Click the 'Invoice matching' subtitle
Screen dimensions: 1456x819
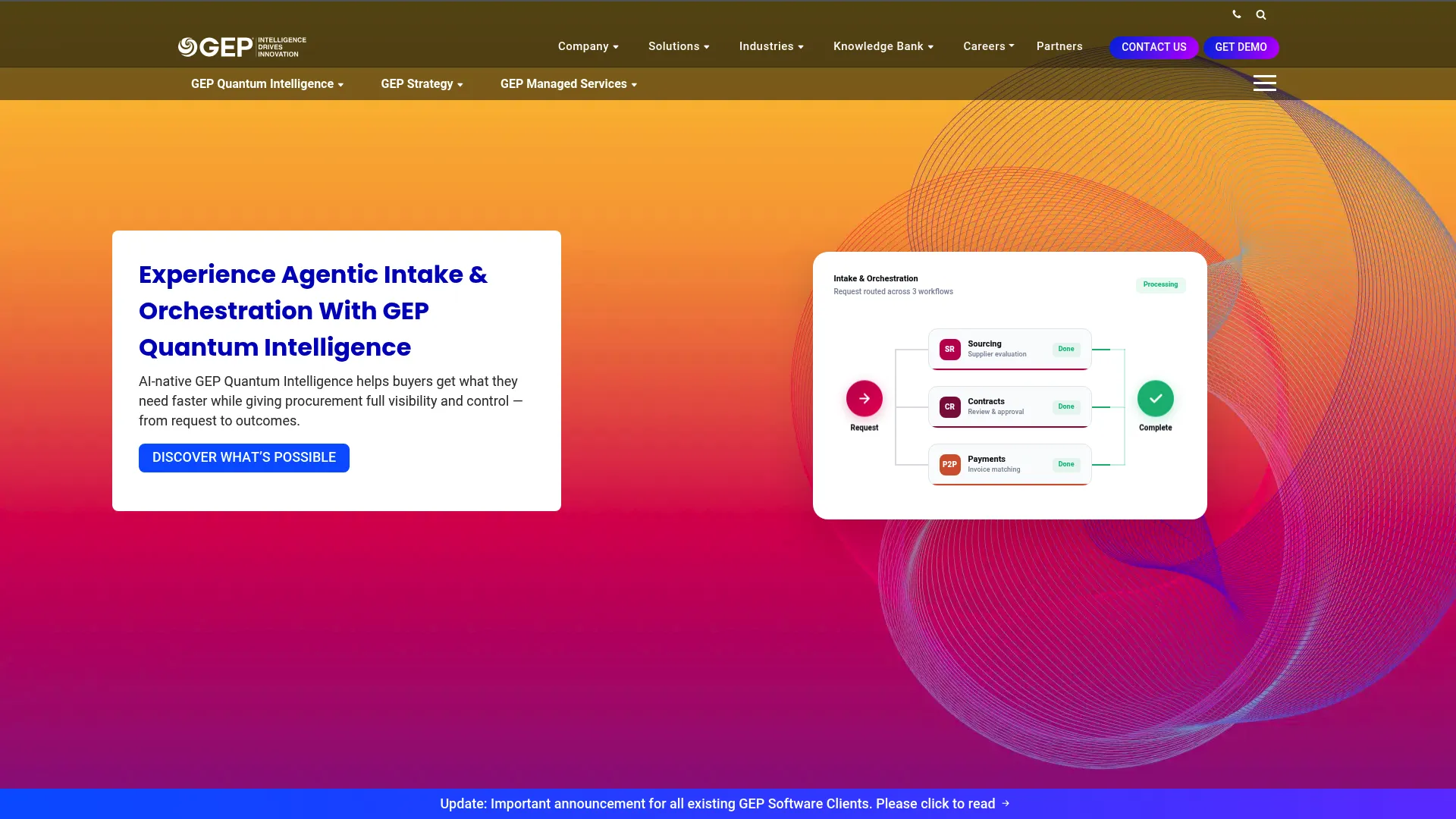[993, 470]
